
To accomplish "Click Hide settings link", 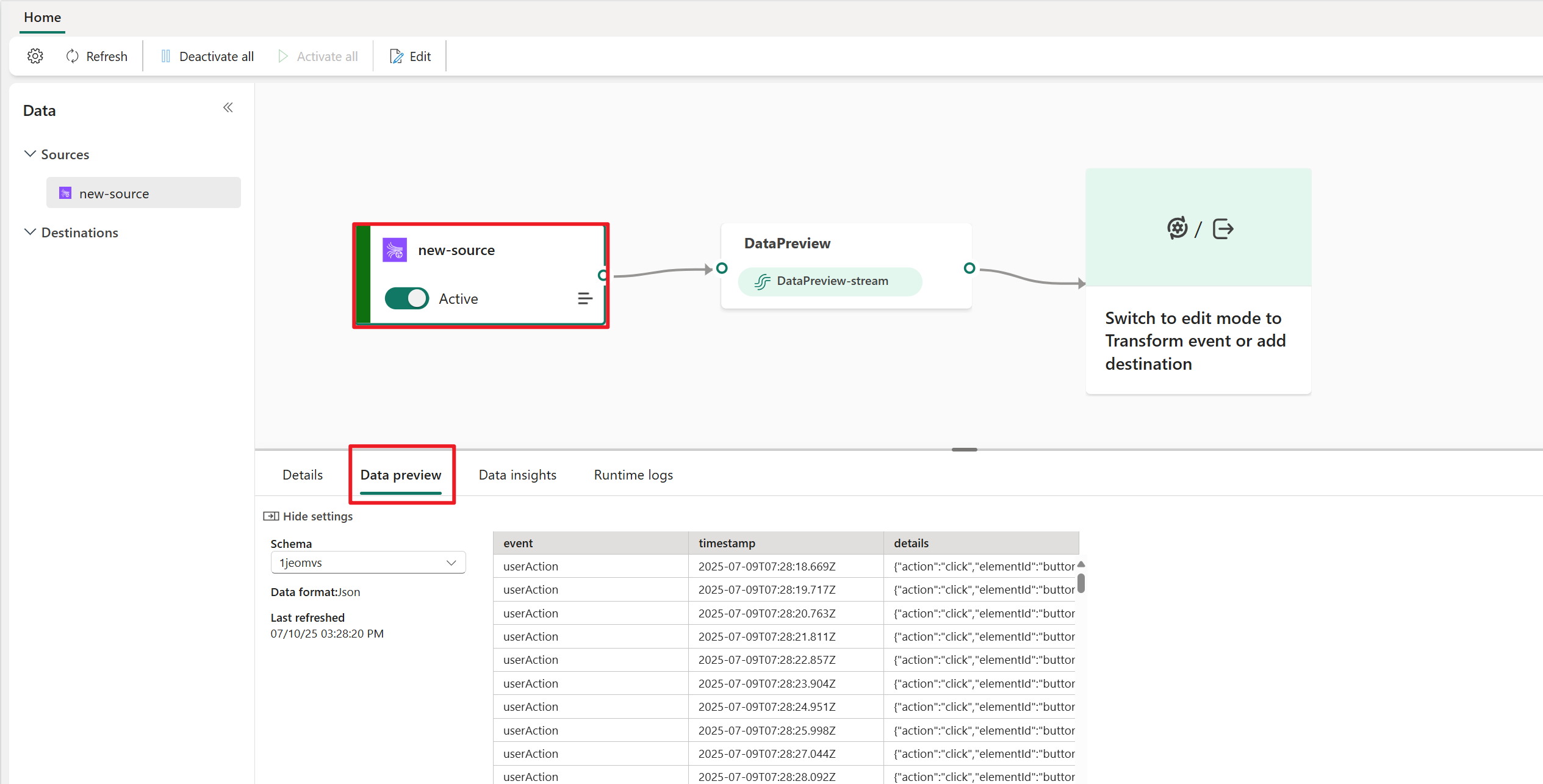I will pyautogui.click(x=309, y=516).
